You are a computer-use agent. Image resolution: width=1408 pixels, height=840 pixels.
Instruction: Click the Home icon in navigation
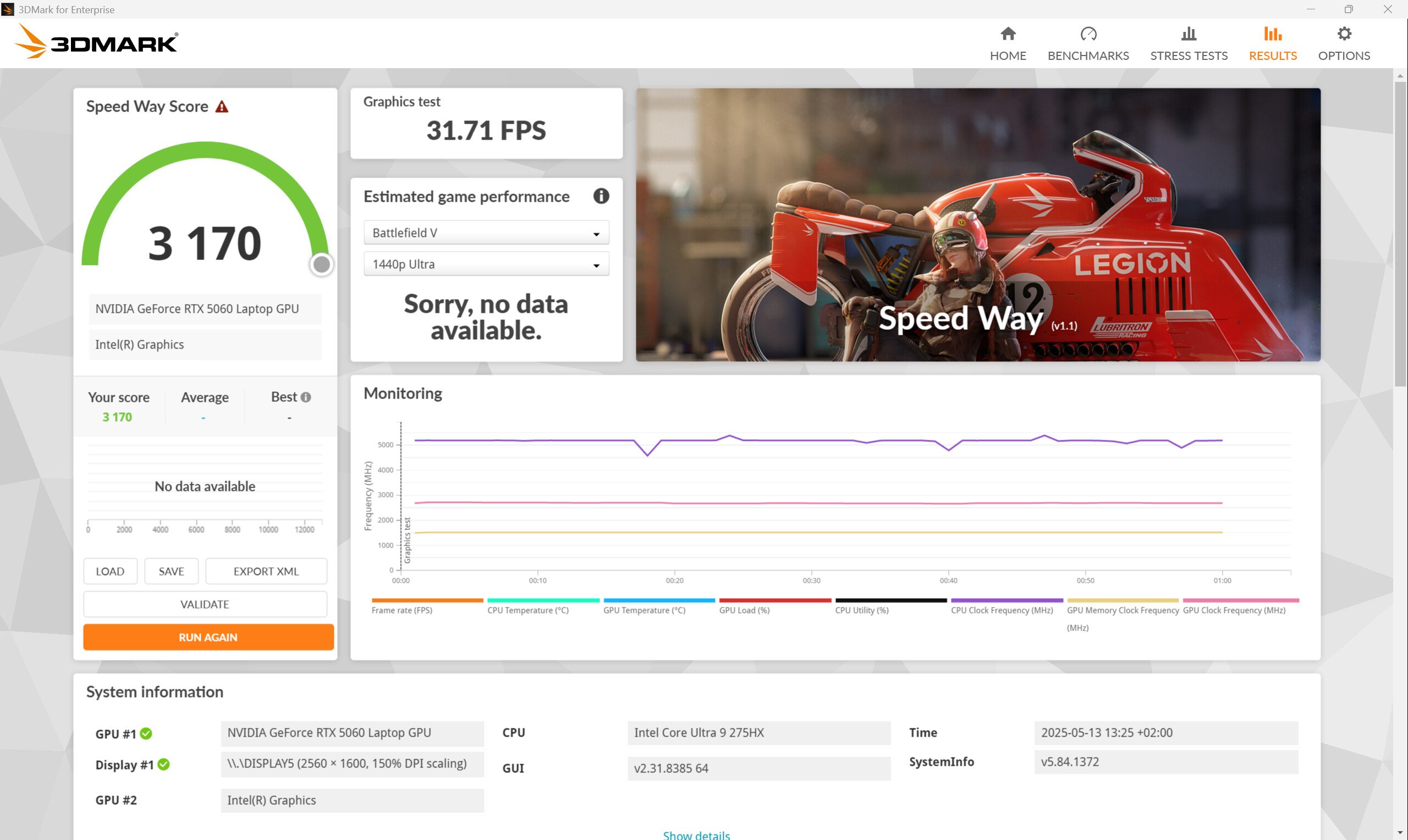point(1008,34)
